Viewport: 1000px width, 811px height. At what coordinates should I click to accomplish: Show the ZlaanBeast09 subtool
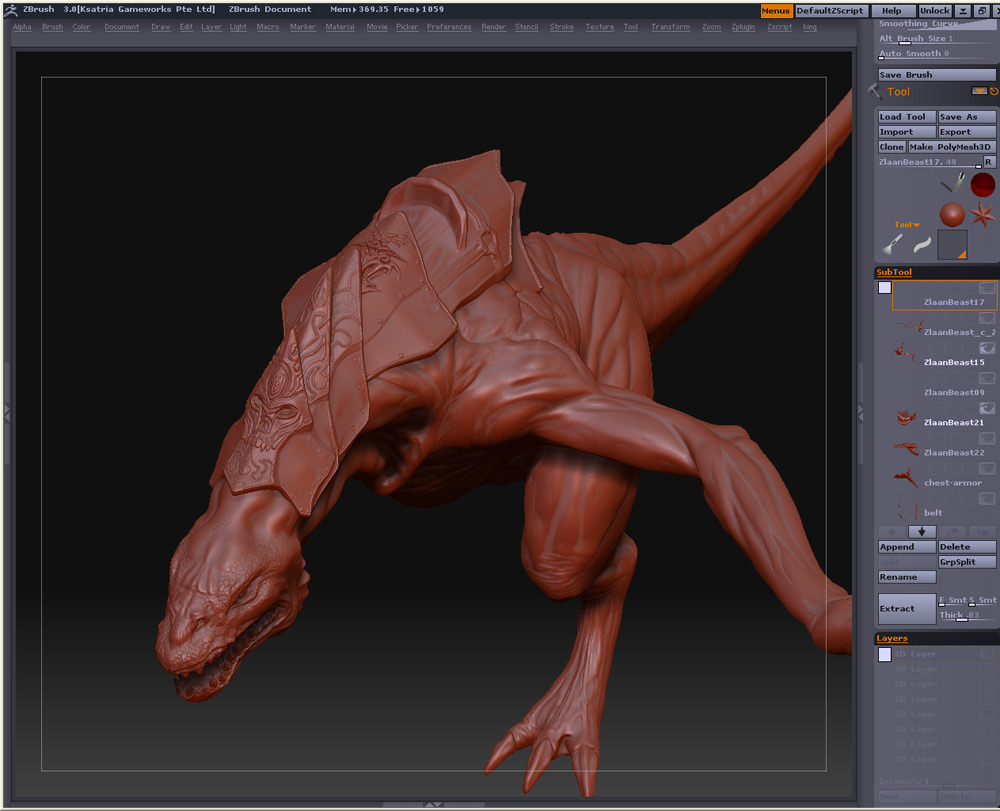click(987, 377)
